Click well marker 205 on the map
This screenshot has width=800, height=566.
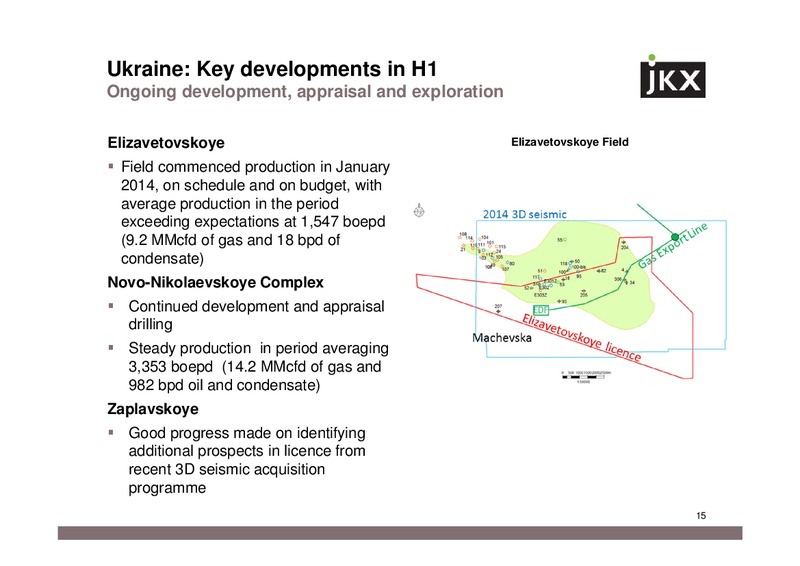584,293
